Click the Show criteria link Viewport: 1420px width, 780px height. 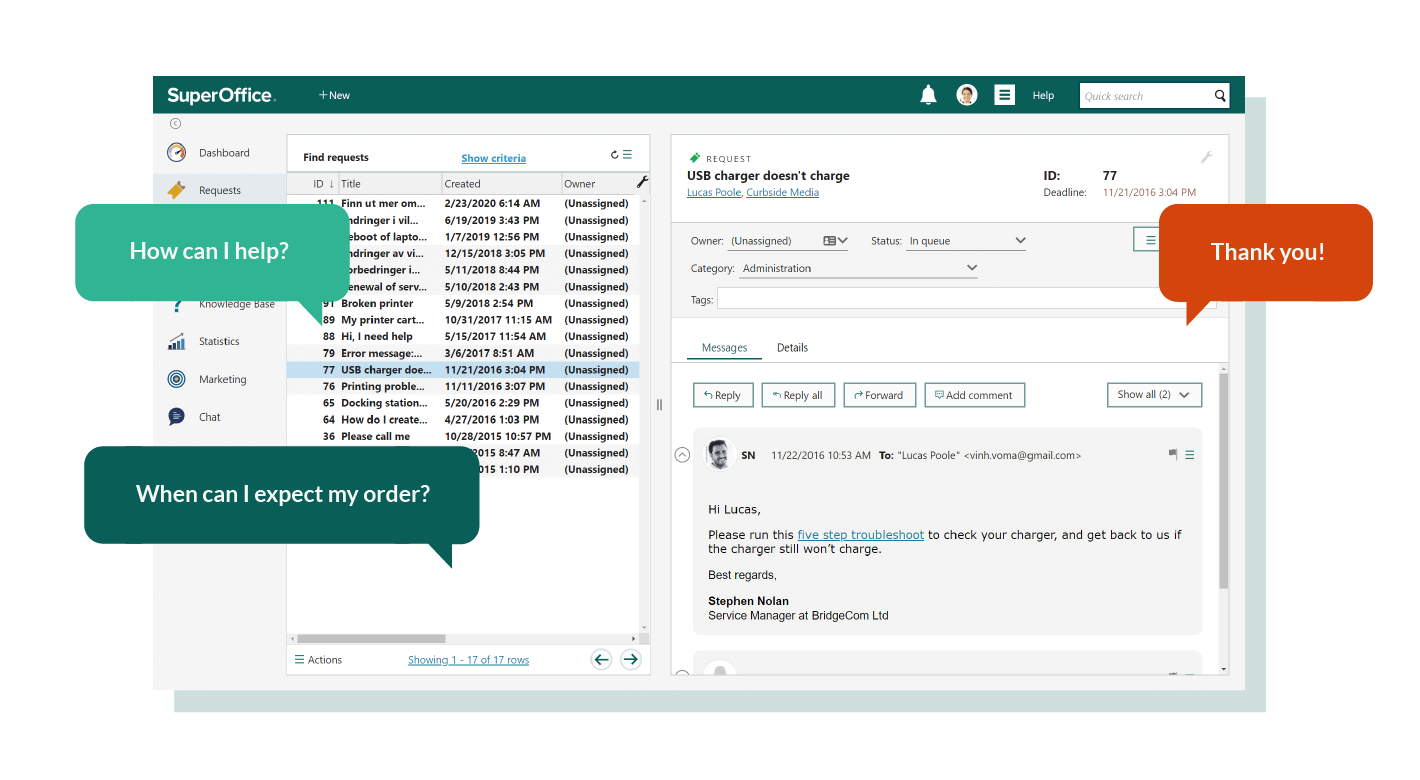coord(493,158)
